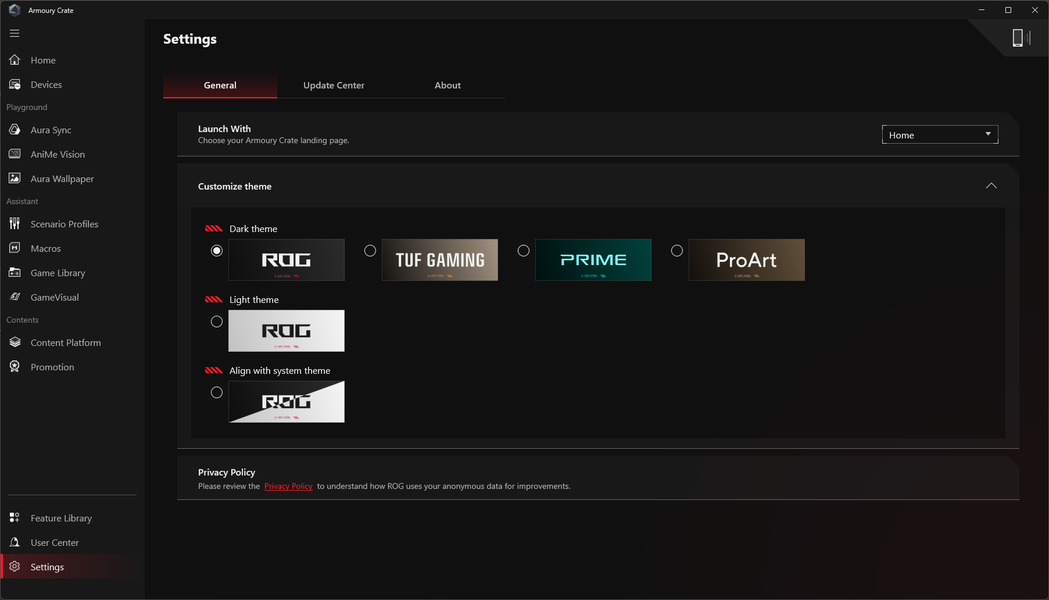Open the Privacy Policy link
The width and height of the screenshot is (1049, 600).
click(x=288, y=486)
